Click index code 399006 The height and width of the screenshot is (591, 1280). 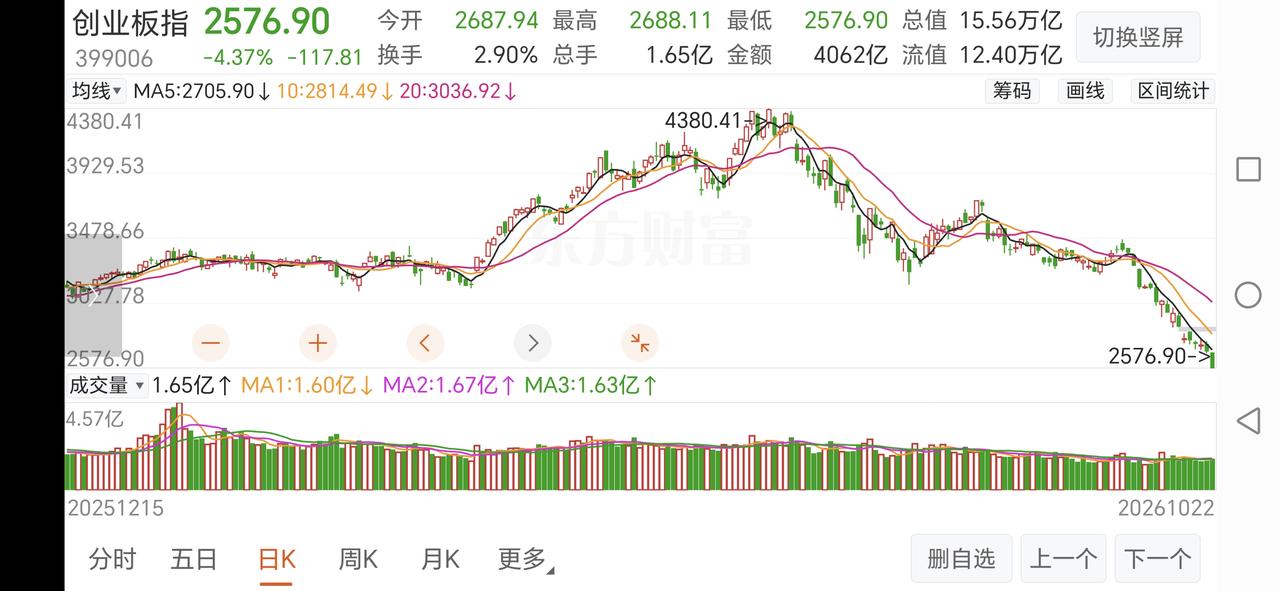point(114,59)
